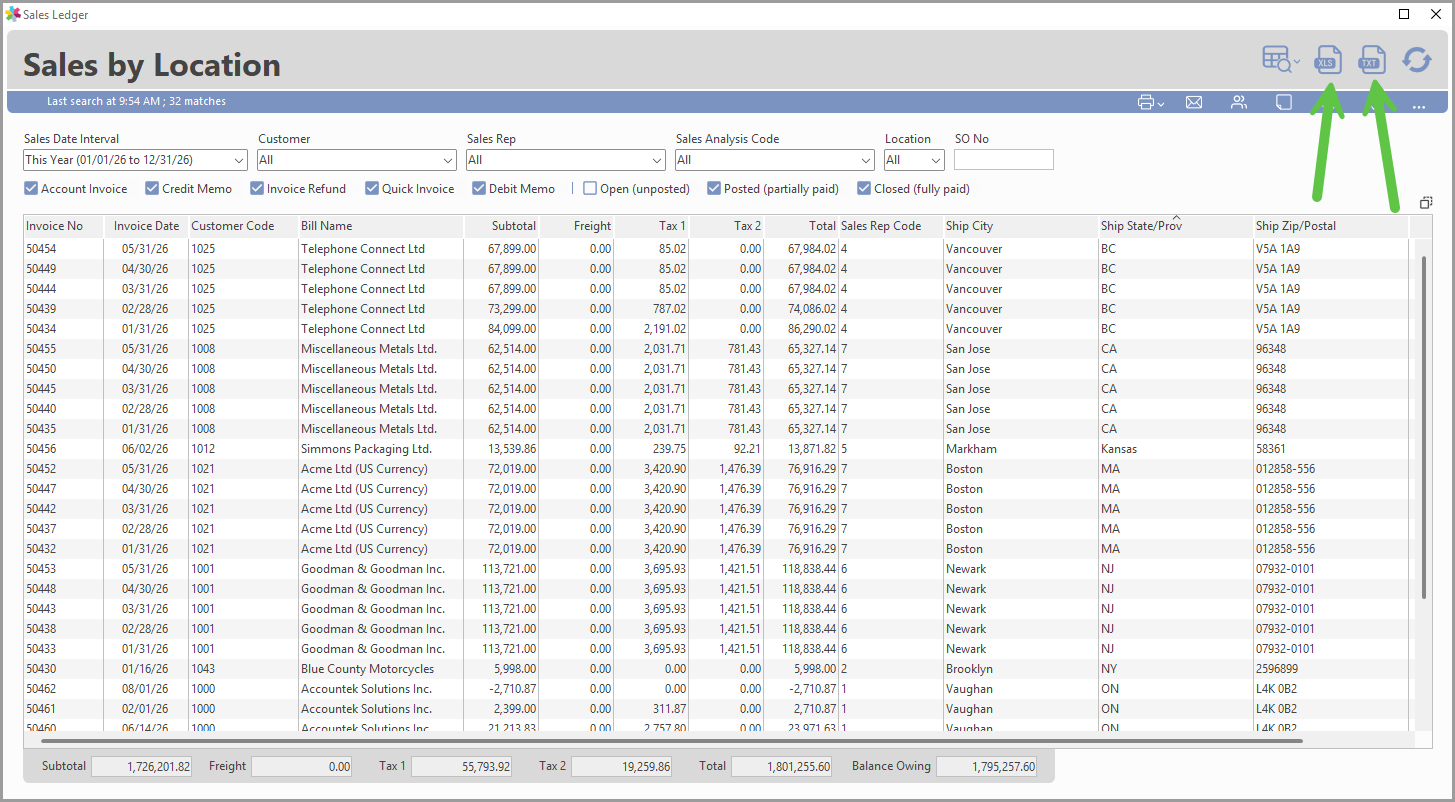Maximize the Sales Ledger window

pyautogui.click(x=1404, y=14)
